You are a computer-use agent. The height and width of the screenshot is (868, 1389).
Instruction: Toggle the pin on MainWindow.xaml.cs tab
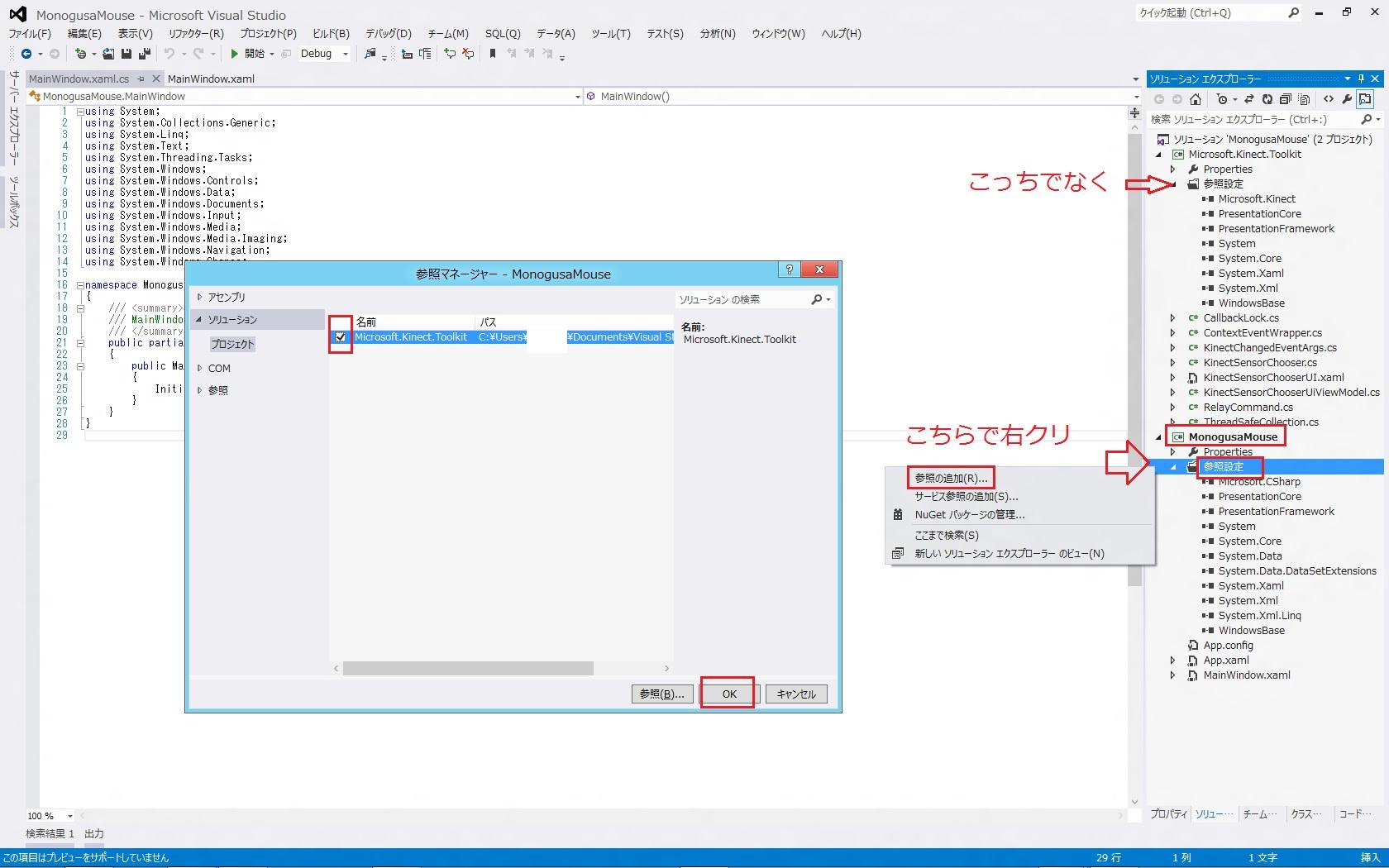141,79
